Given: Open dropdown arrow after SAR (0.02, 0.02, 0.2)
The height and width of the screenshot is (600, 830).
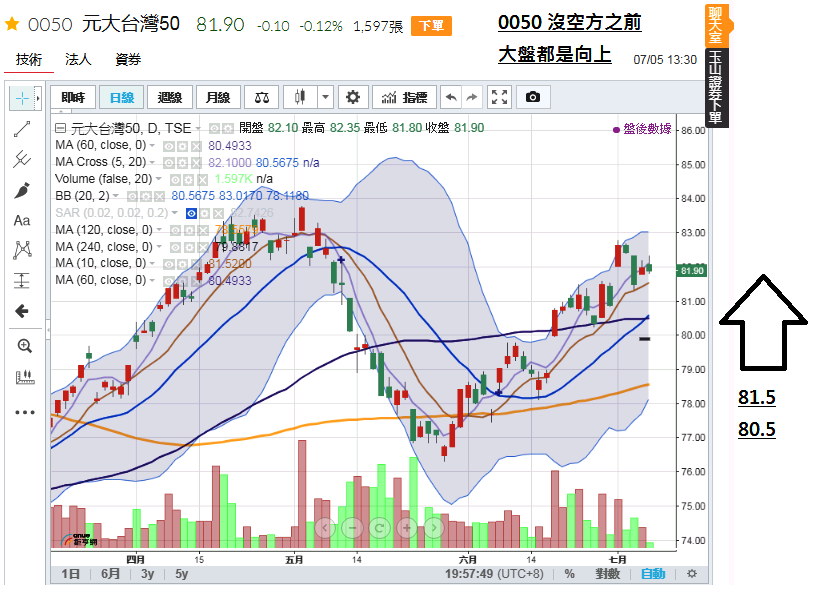Looking at the screenshot, I should point(175,213).
